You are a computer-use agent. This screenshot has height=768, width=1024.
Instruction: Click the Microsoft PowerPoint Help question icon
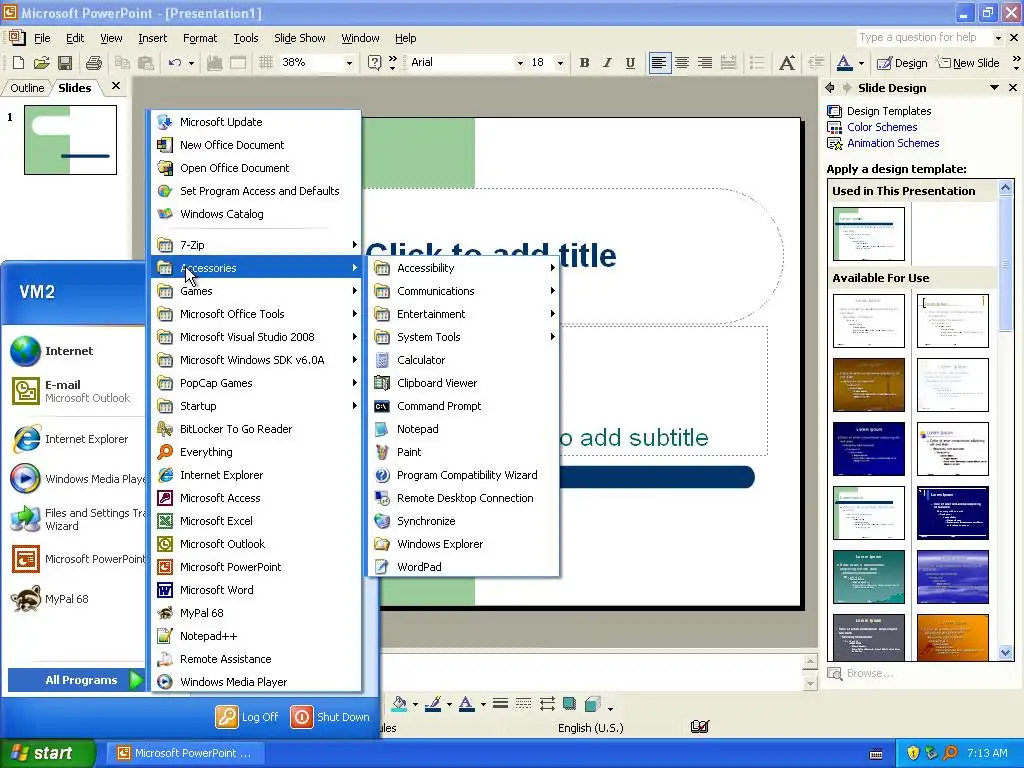[x=374, y=63]
